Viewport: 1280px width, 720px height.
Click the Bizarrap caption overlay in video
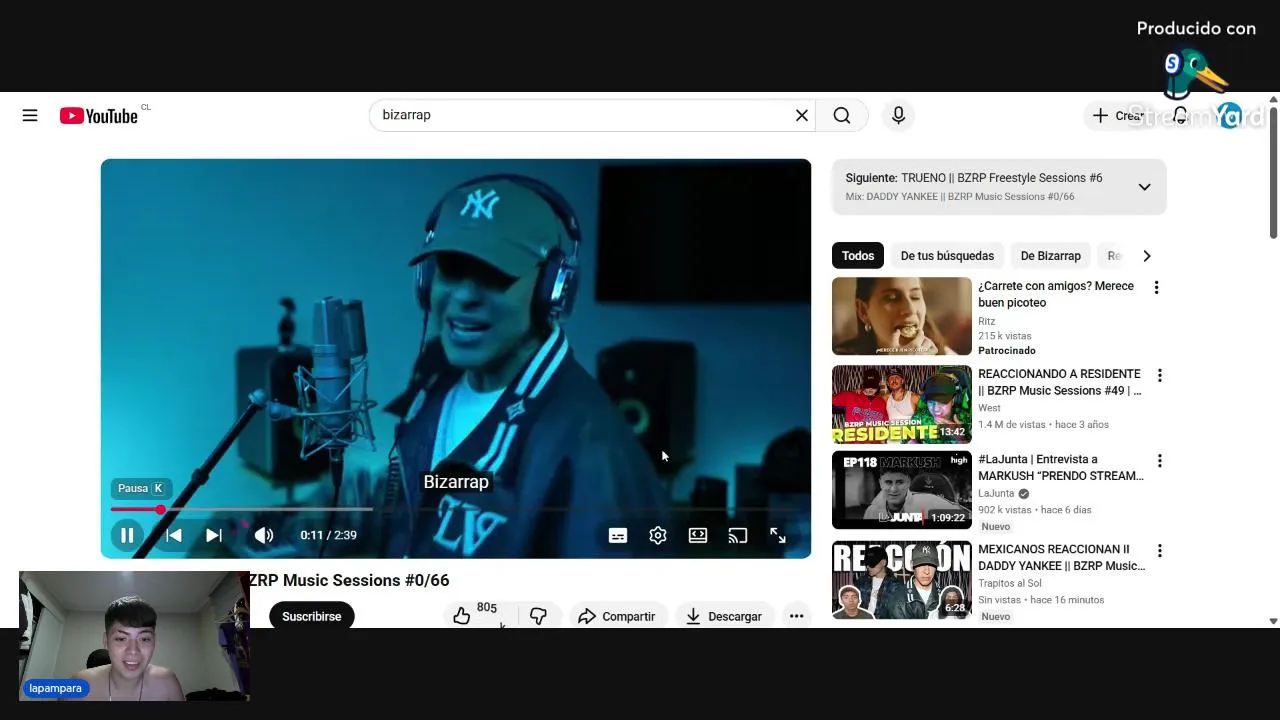(x=456, y=482)
